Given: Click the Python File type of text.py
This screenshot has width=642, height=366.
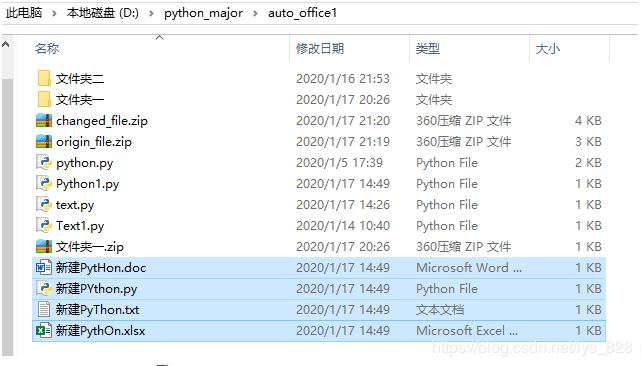Looking at the screenshot, I should click(447, 205).
